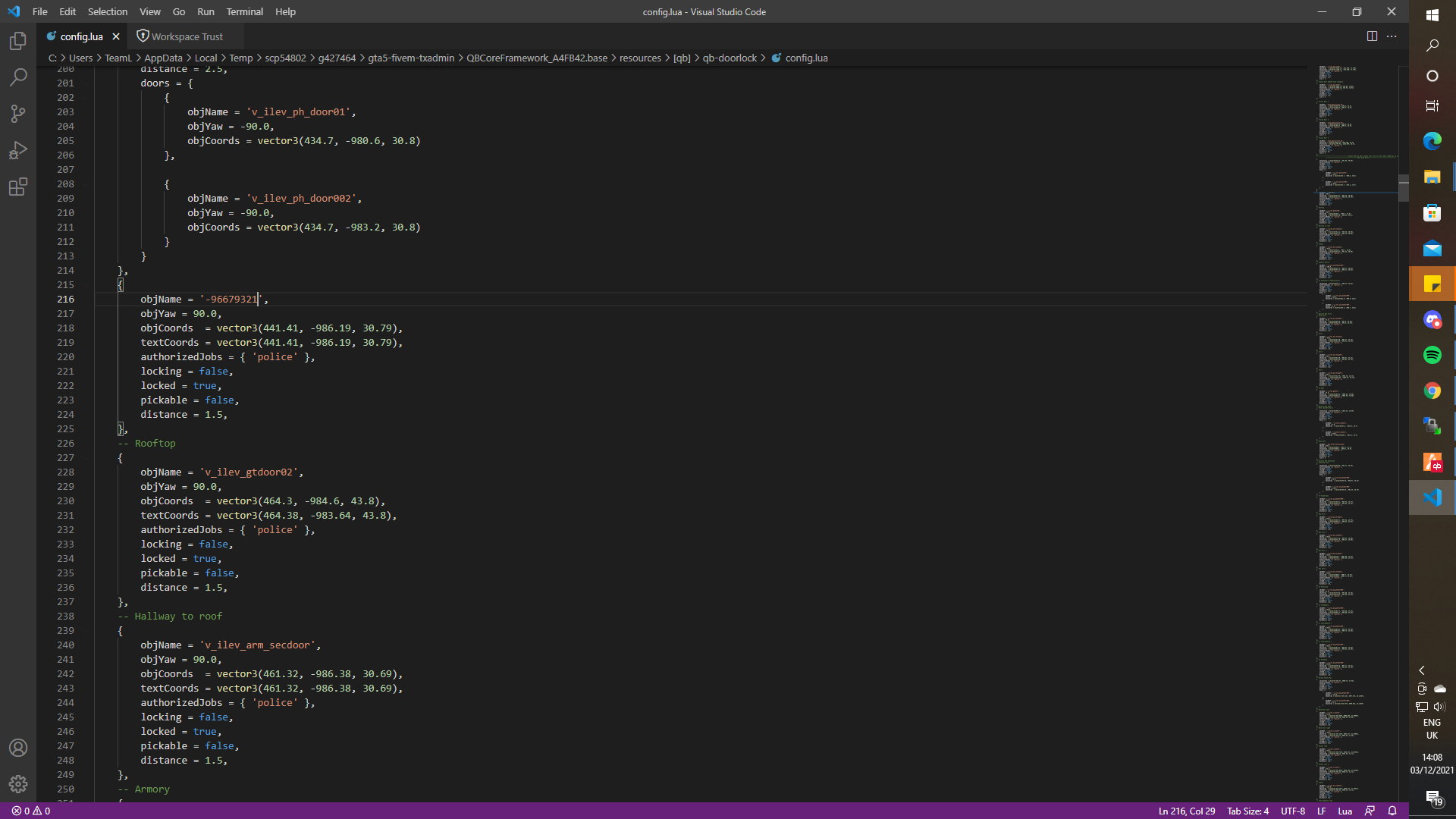
Task: Open the Terminal menu
Action: coord(244,11)
